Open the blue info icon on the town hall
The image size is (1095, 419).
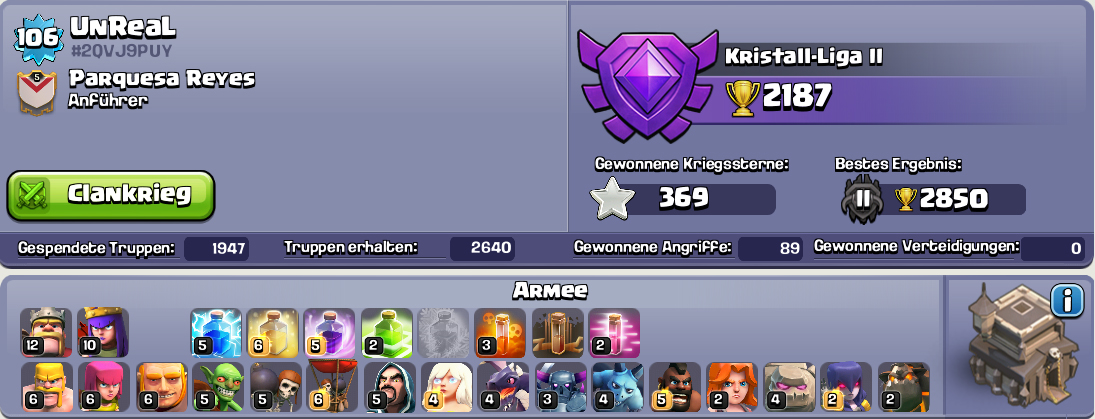(x=1066, y=301)
